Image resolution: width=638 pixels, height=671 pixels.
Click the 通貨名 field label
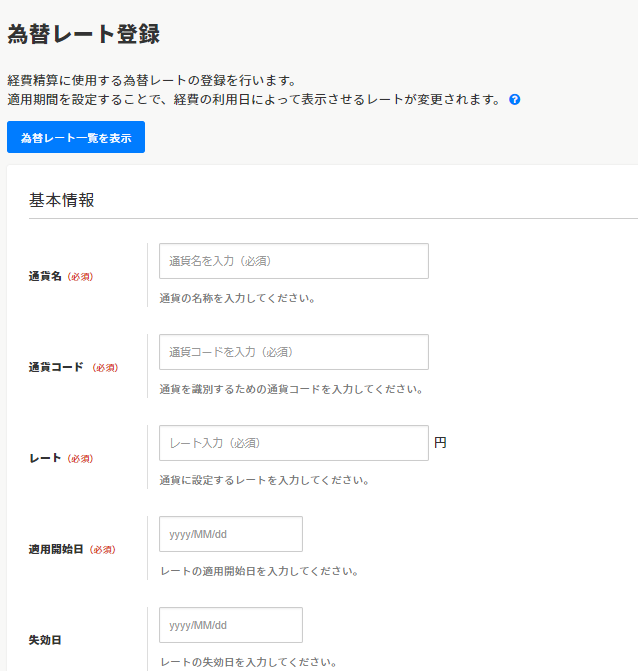46,276
